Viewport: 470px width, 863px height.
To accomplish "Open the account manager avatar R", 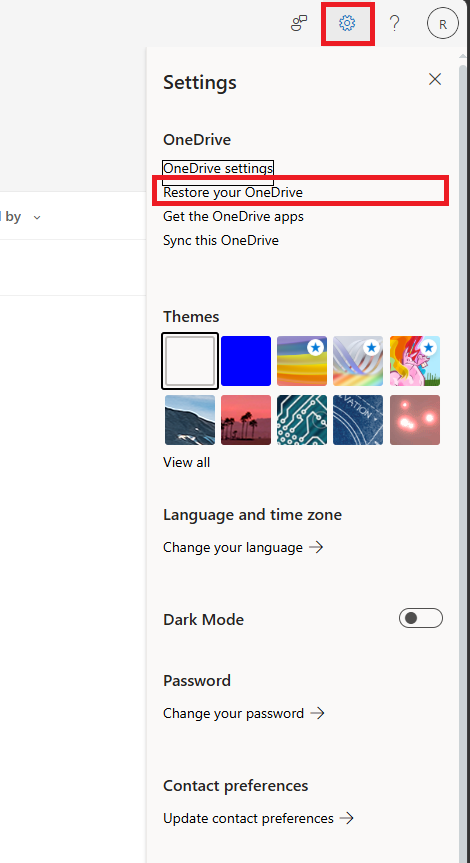I will tap(442, 24).
